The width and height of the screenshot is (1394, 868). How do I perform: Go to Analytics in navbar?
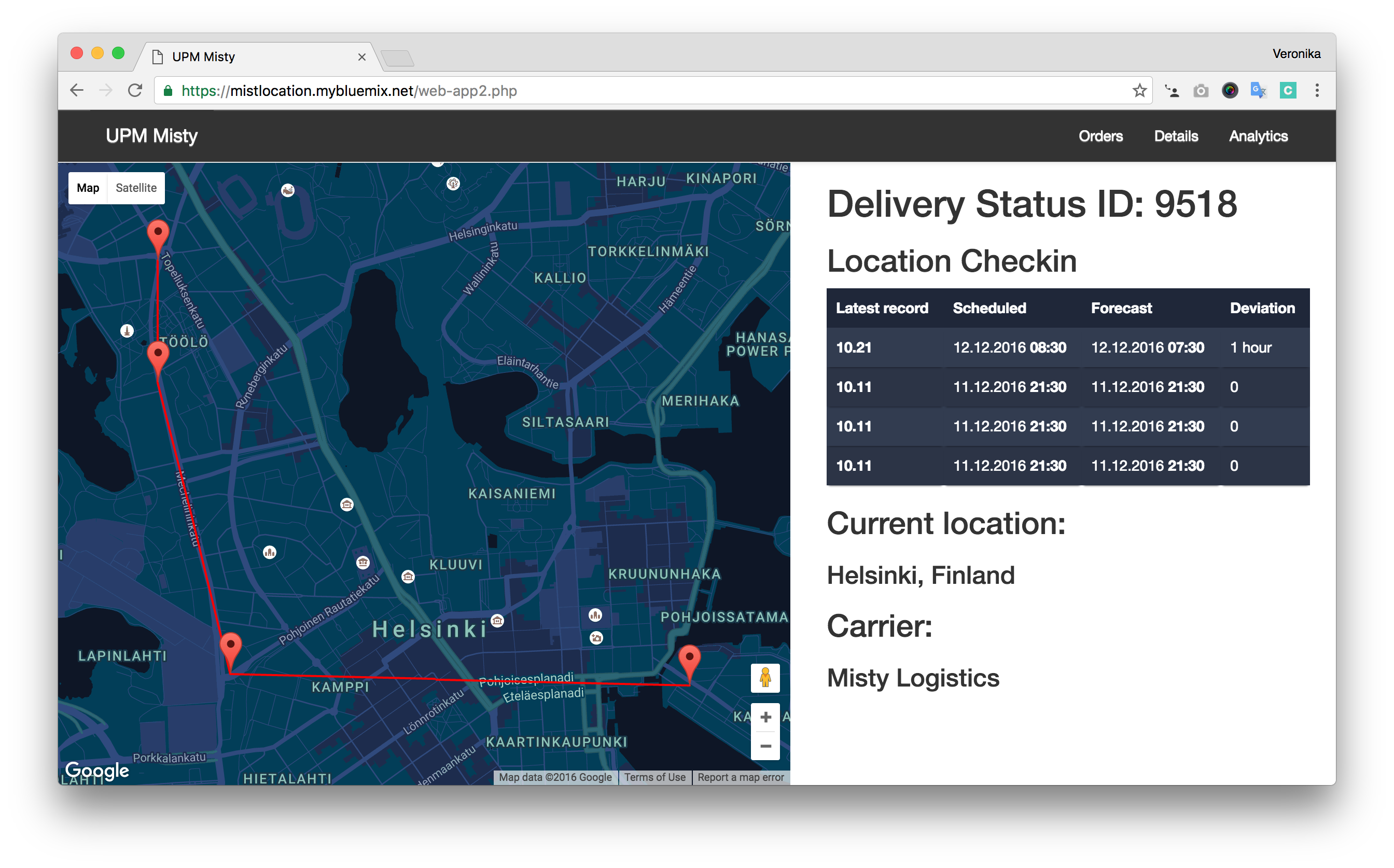(1258, 136)
